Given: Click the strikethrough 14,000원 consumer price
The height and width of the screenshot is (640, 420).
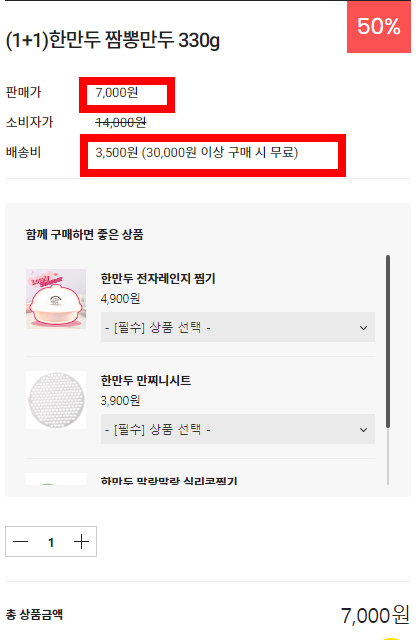Looking at the screenshot, I should tap(121, 122).
